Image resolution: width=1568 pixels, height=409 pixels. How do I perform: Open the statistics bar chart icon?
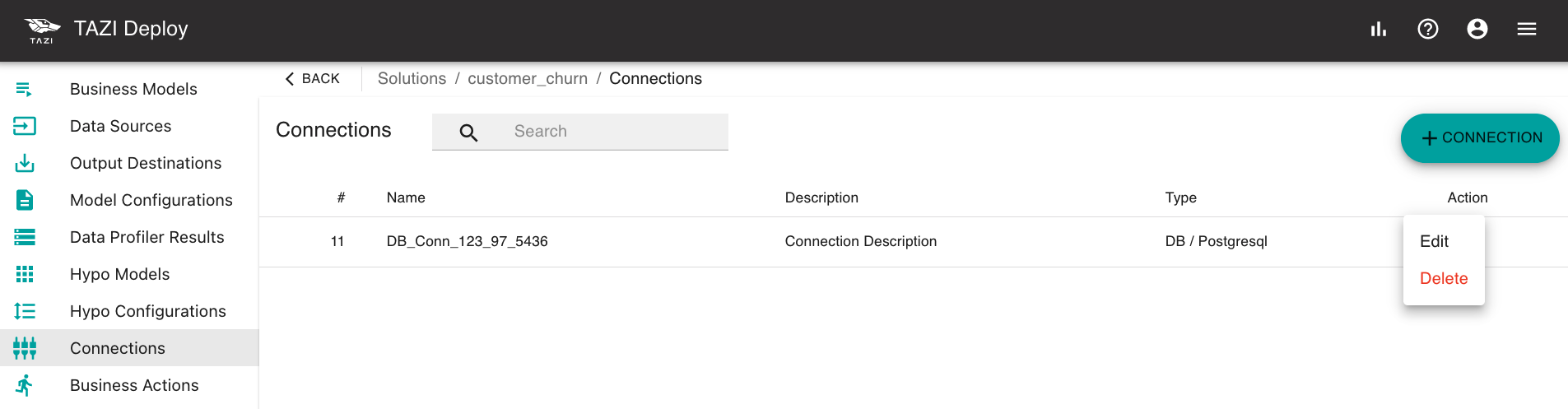(1379, 29)
